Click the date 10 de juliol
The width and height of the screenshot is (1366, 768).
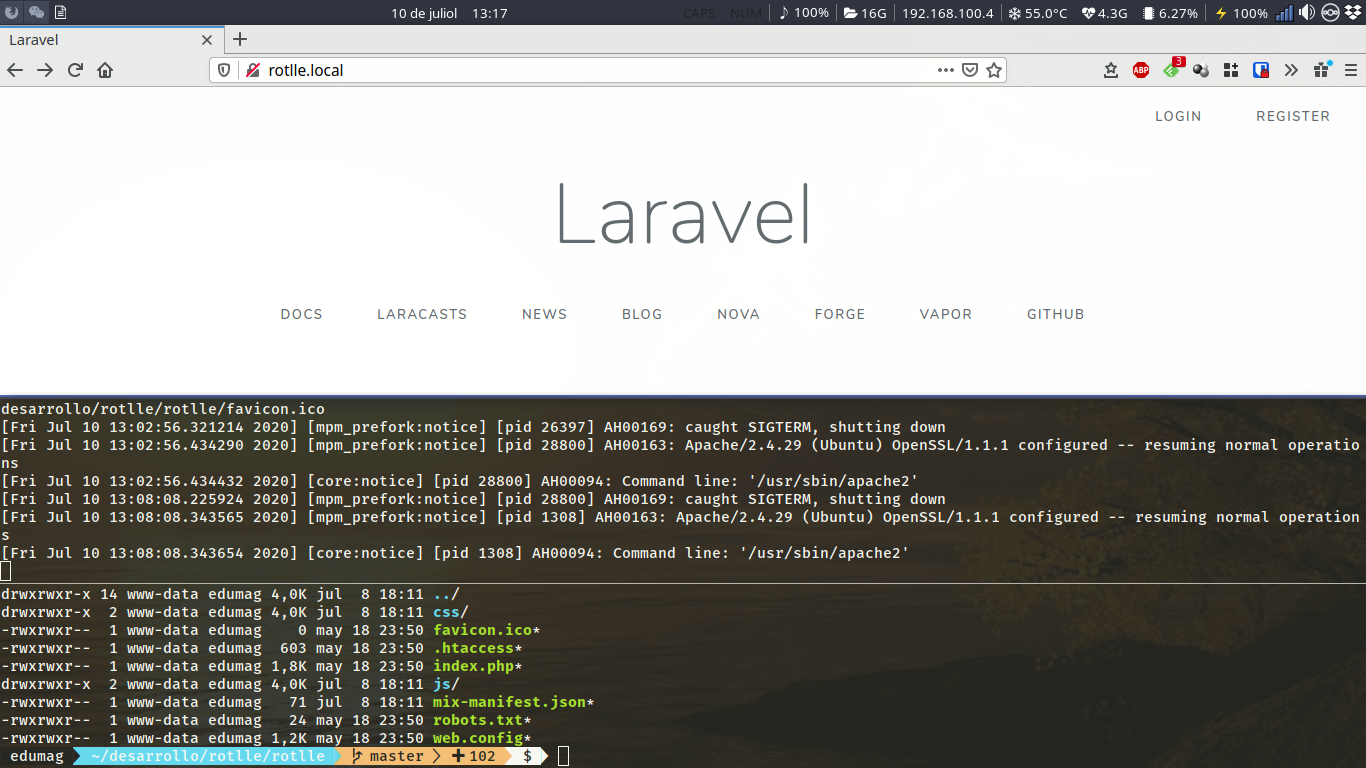pos(424,13)
